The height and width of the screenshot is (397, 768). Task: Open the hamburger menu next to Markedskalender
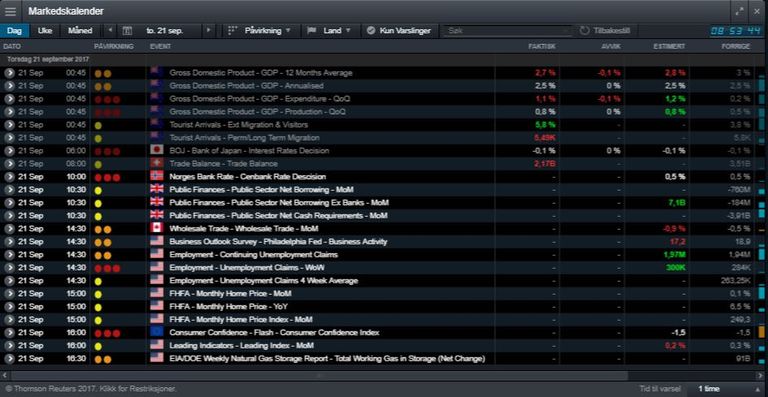[10, 12]
